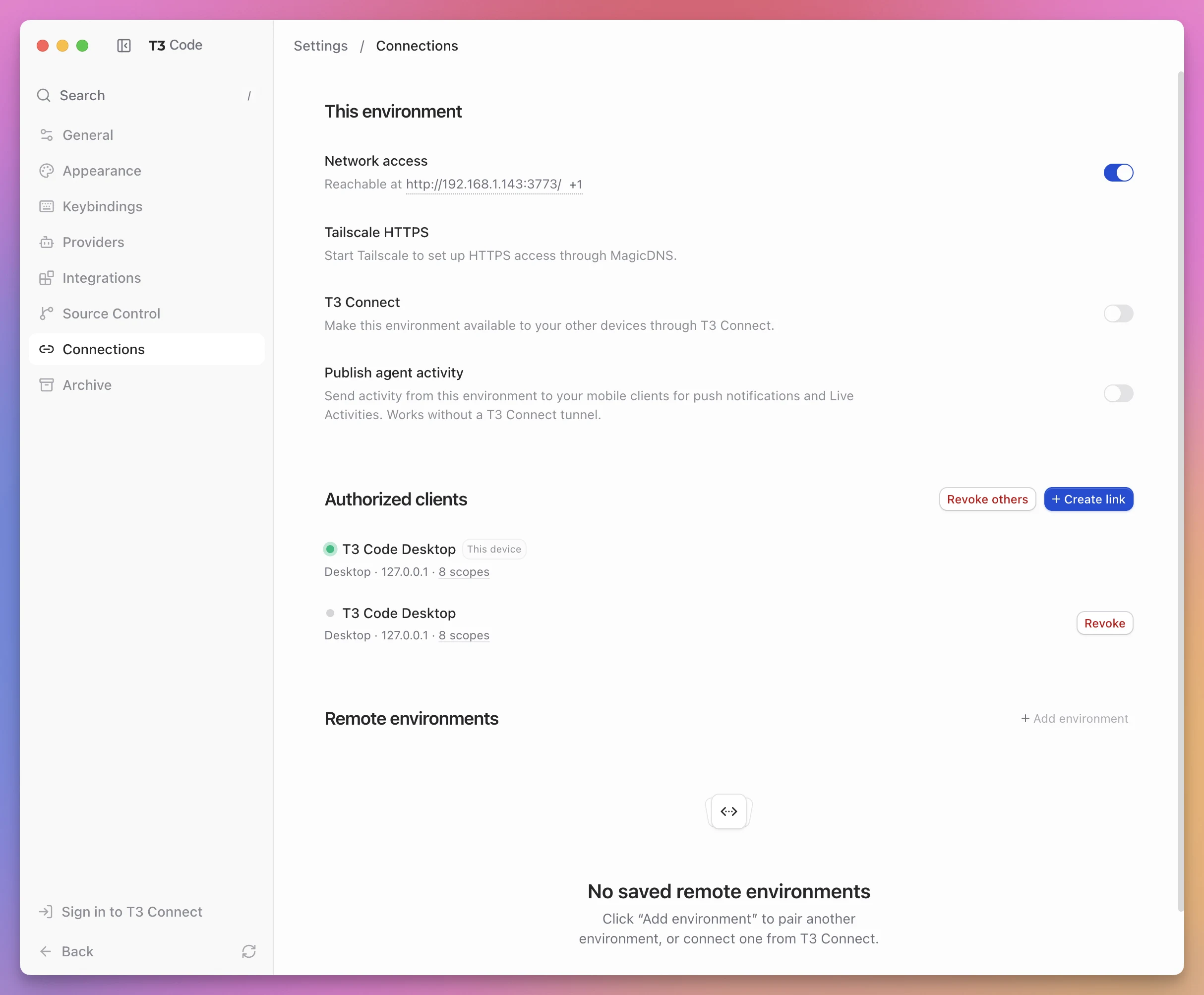1204x995 pixels.
Task: Open Source Control settings
Action: (x=147, y=313)
